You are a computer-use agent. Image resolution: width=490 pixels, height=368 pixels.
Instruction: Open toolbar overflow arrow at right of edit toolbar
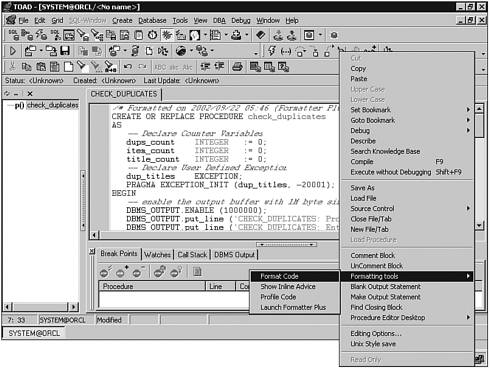[x=483, y=69]
